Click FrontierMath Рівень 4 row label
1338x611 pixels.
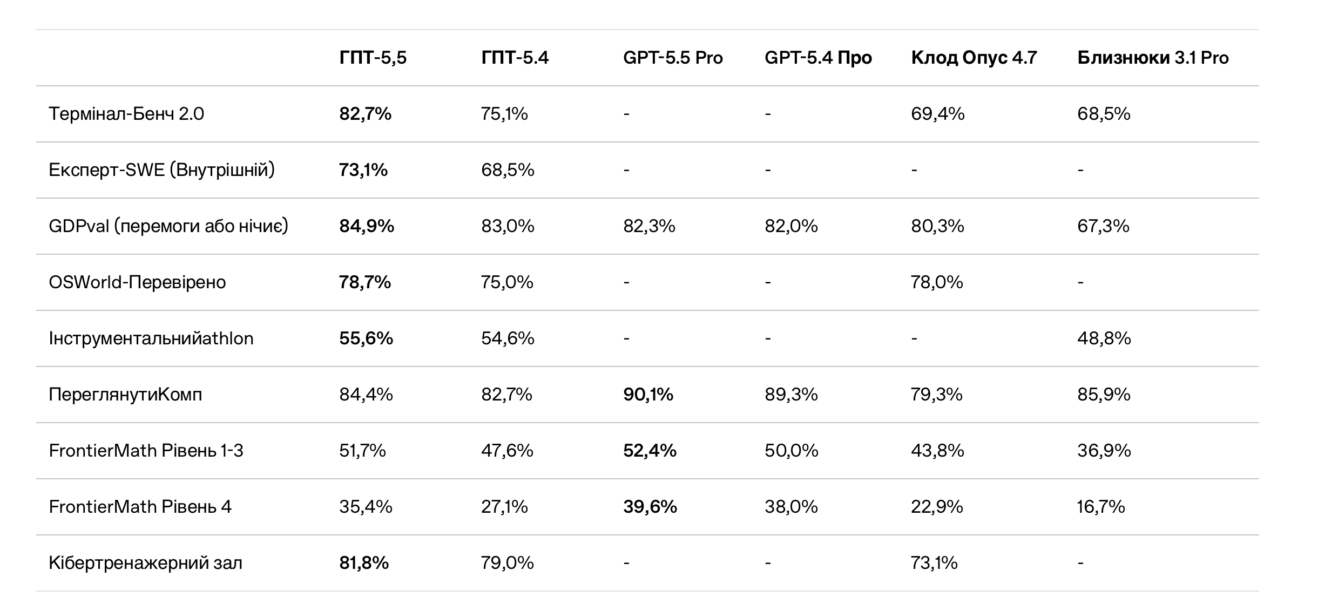[140, 507]
